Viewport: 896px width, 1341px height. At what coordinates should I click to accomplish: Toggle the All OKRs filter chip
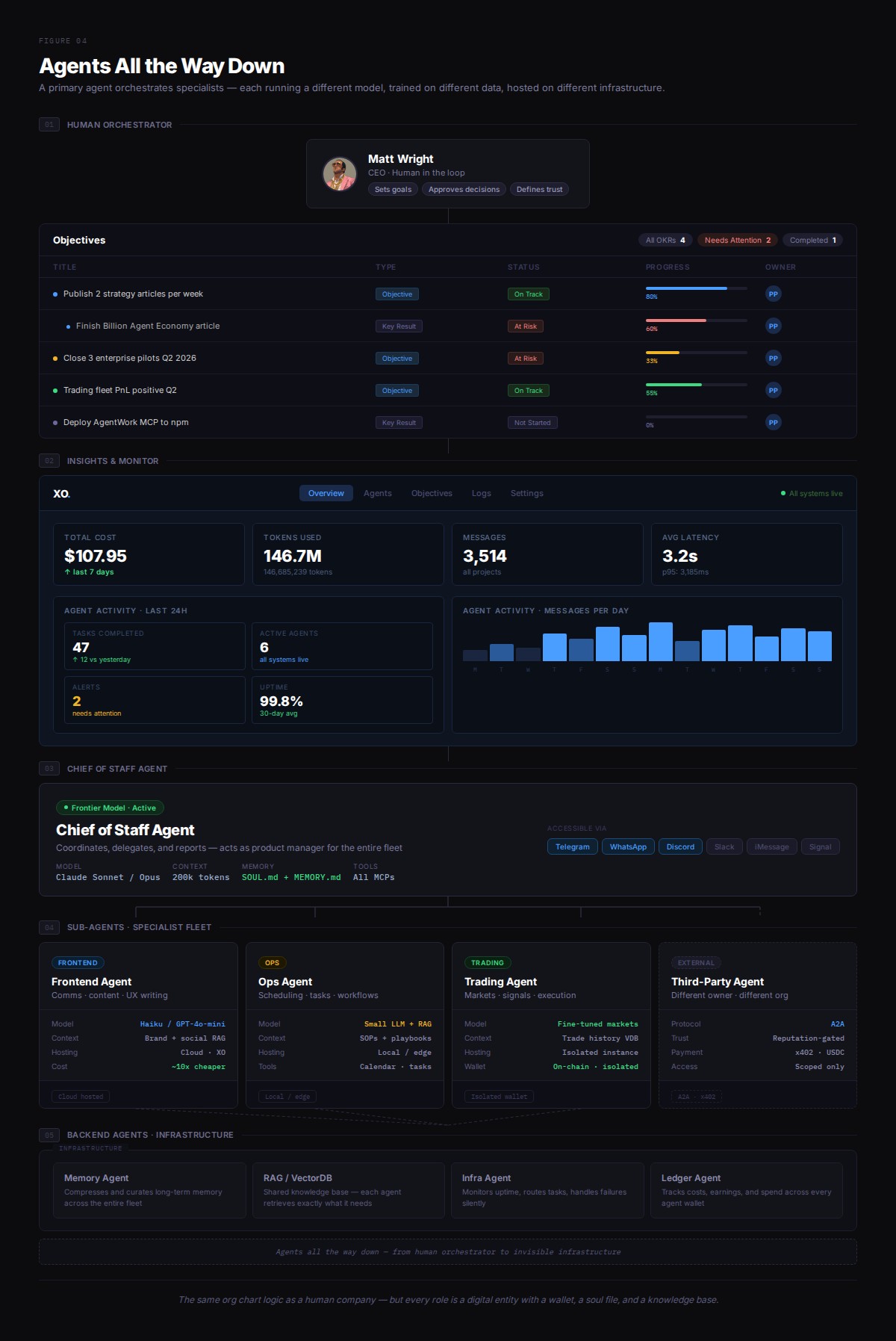click(665, 241)
